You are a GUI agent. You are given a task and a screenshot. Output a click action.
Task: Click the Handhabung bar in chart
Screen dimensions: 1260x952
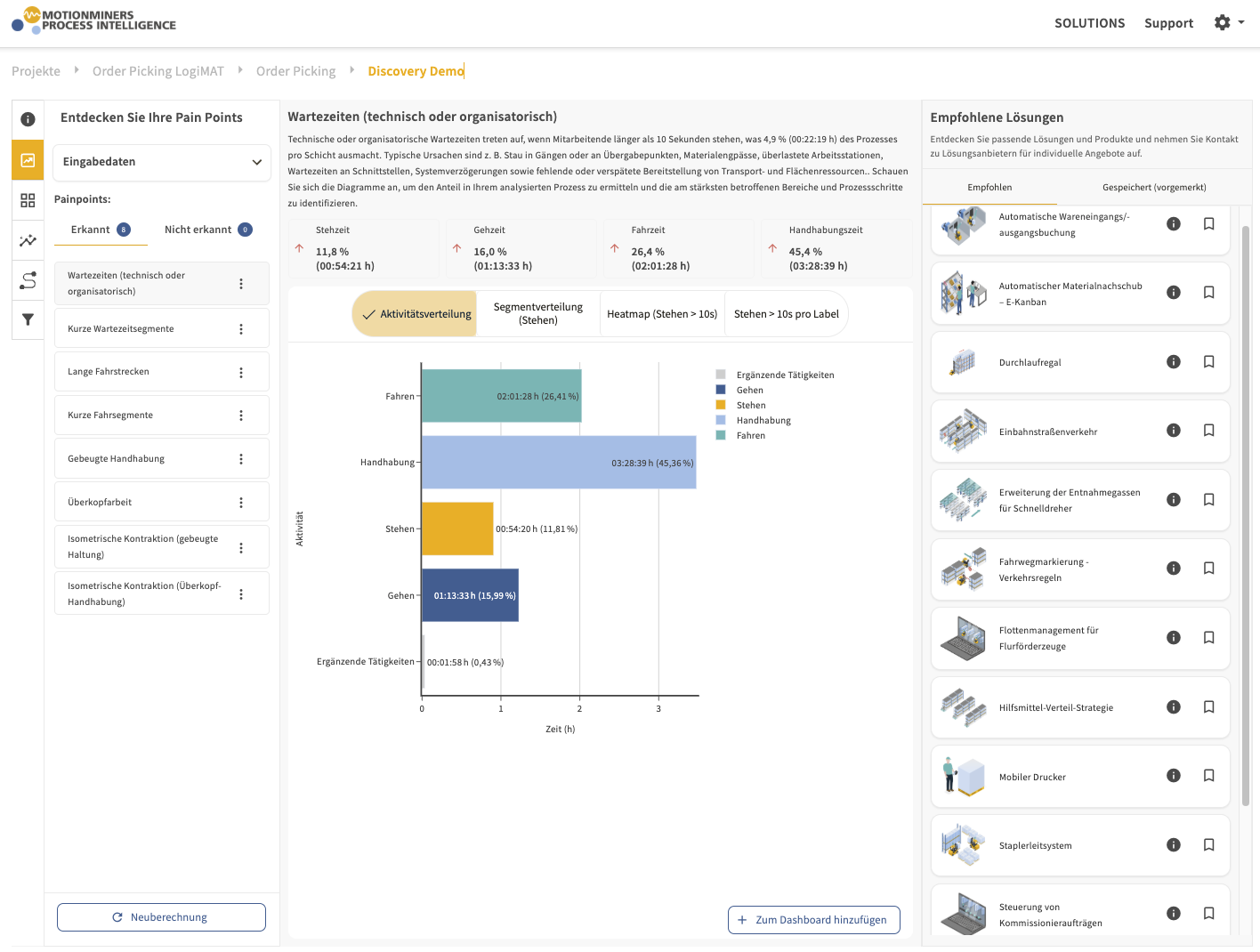pyautogui.click(x=559, y=463)
